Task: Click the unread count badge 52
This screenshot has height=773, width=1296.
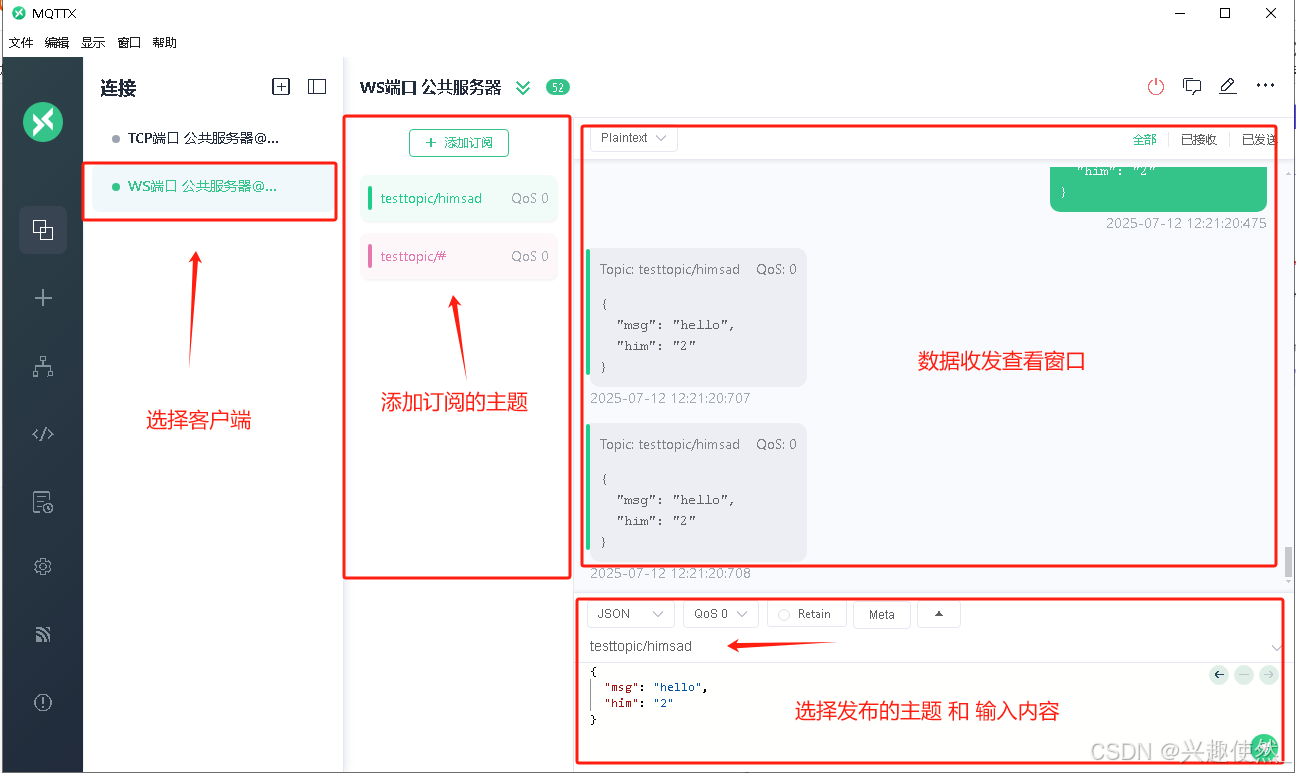Action: point(558,87)
